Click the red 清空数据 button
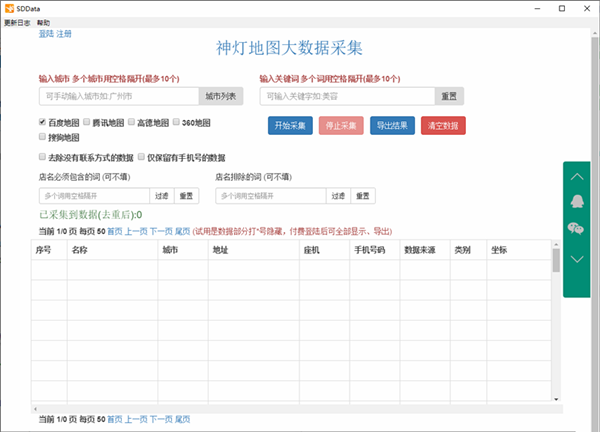The width and height of the screenshot is (600, 432). click(441, 126)
